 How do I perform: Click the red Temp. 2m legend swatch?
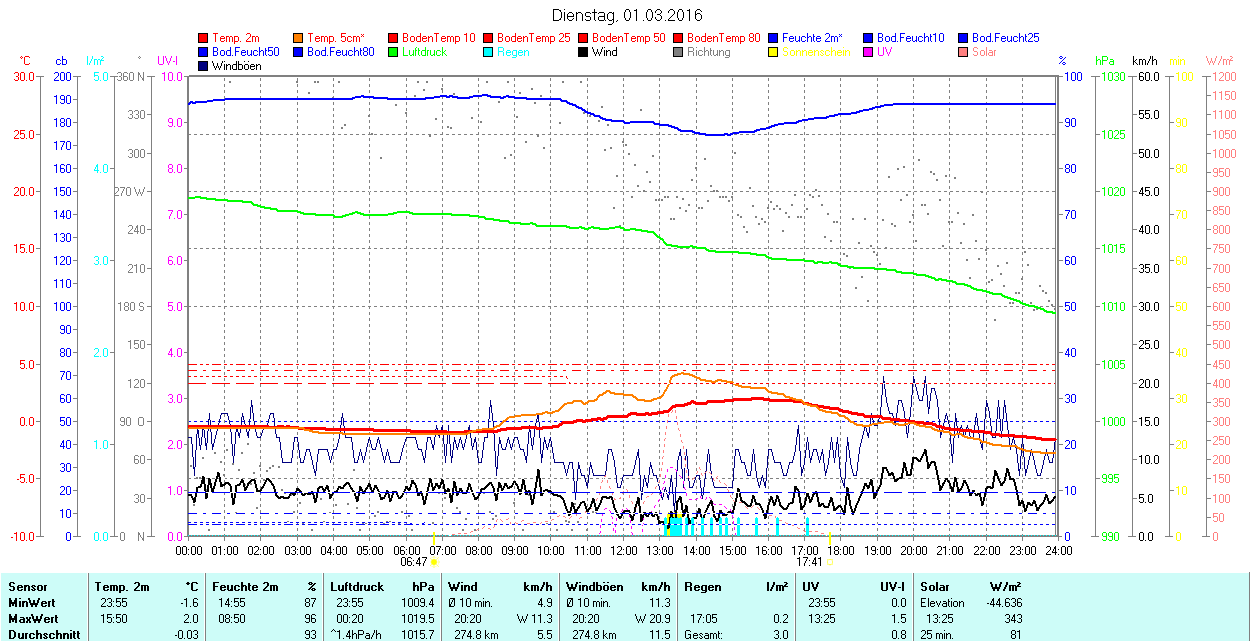[204, 38]
